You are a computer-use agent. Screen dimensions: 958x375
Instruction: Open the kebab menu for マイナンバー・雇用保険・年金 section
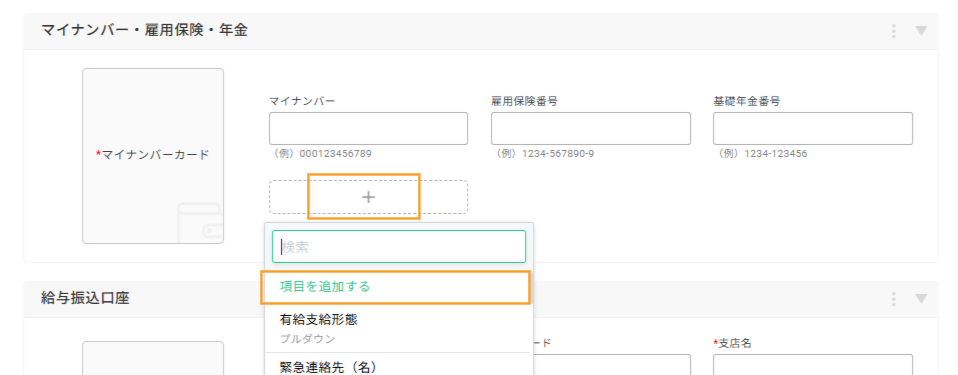click(894, 31)
